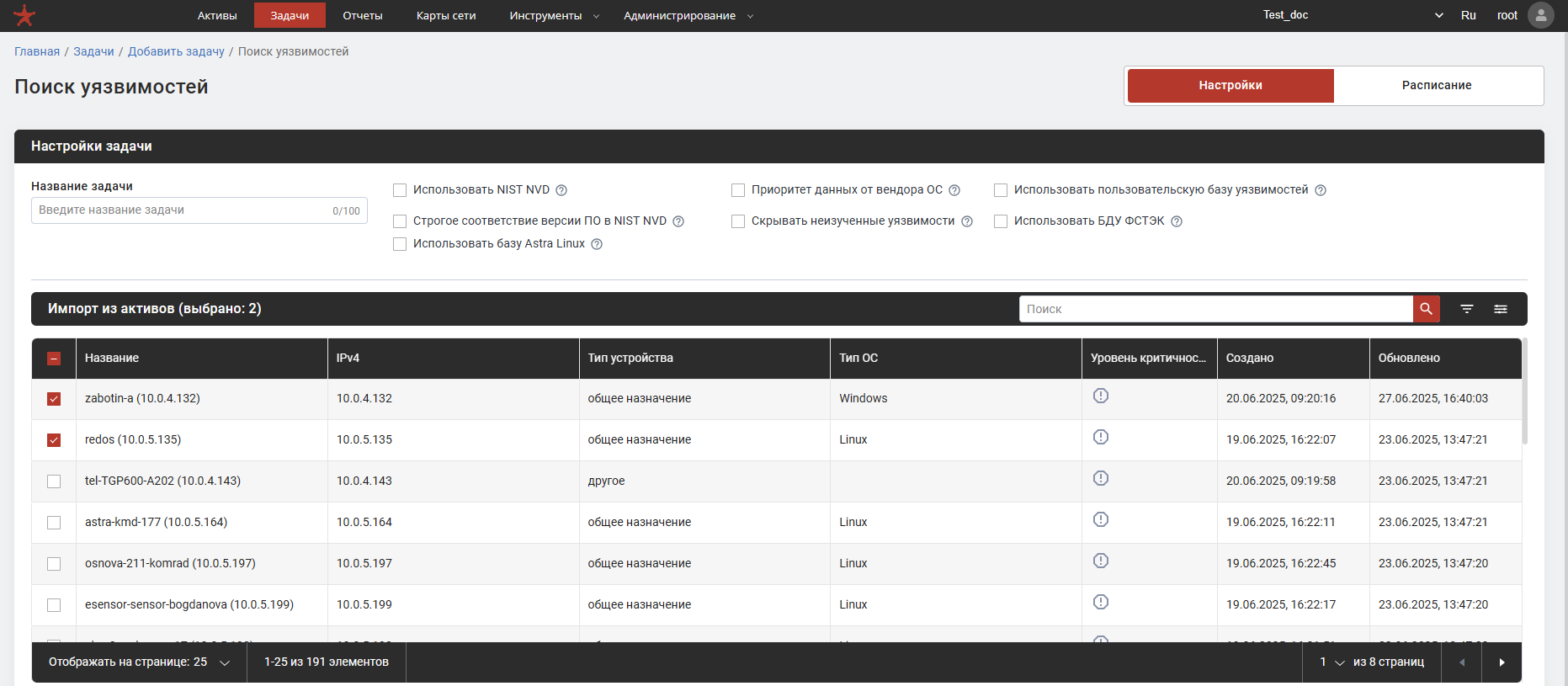Switch to the Расписание tab
This screenshot has width=1568, height=686.
tap(1436, 85)
